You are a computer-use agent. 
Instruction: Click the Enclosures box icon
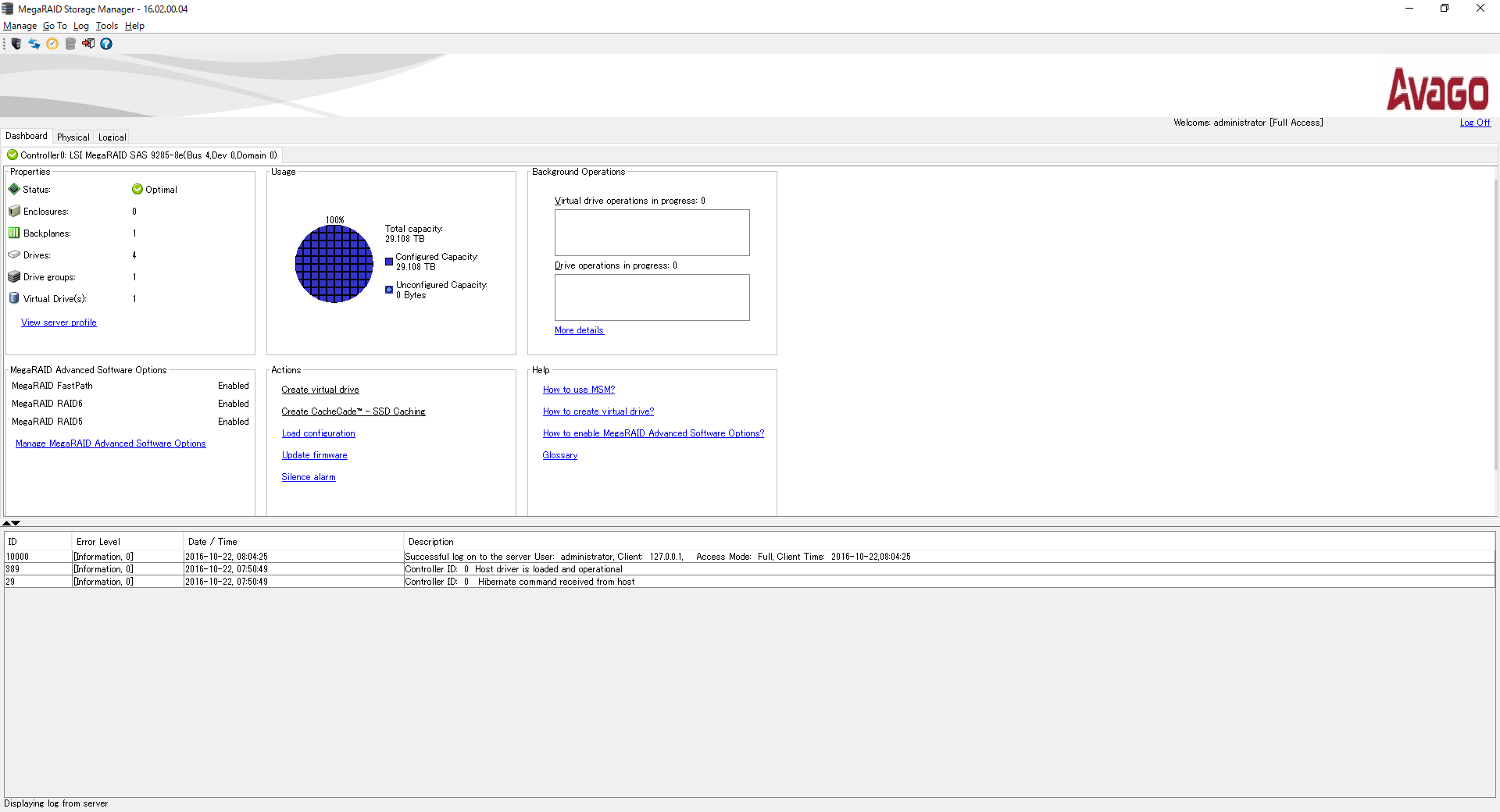click(14, 211)
